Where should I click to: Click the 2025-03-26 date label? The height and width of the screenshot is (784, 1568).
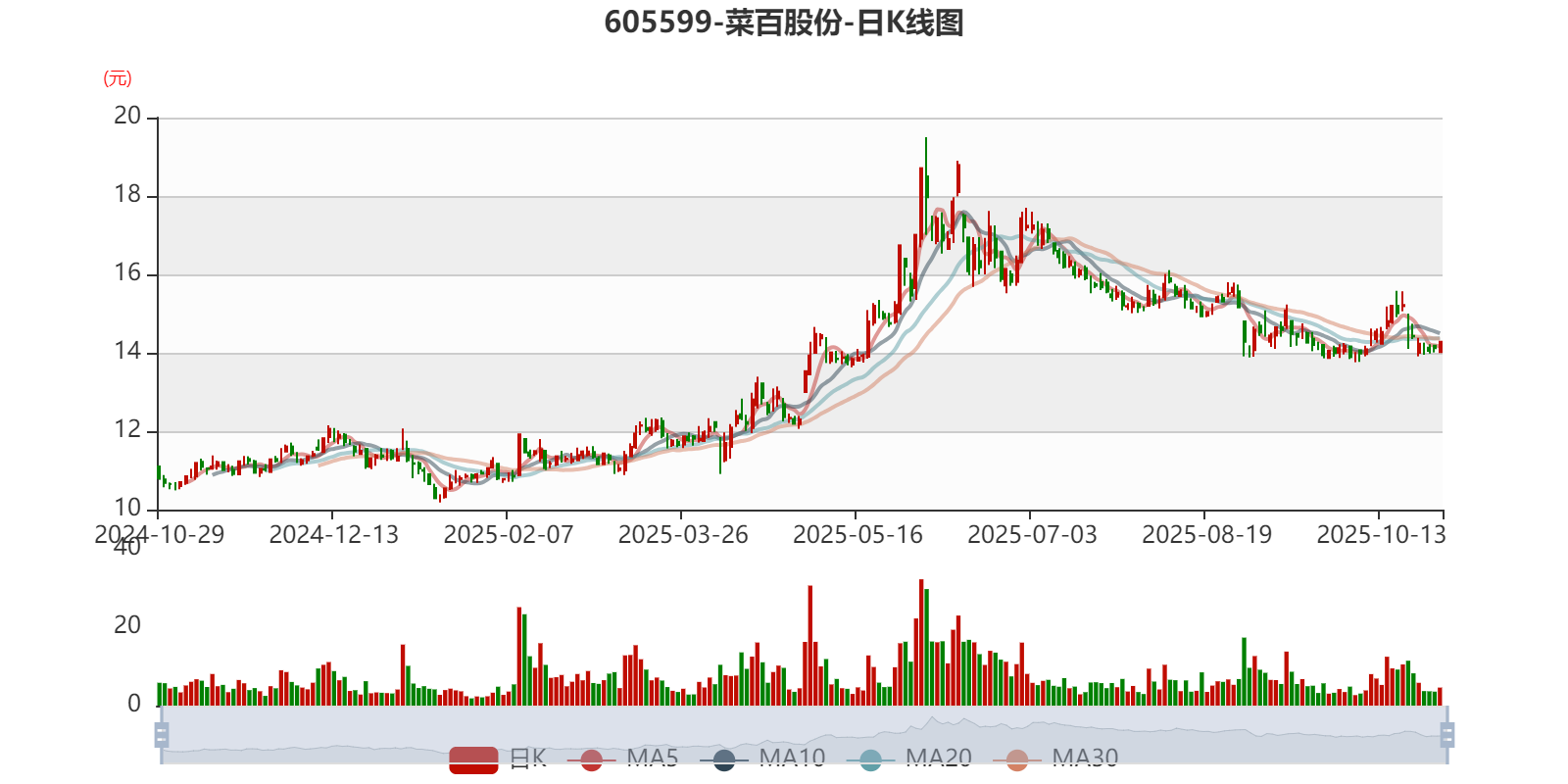[682, 534]
